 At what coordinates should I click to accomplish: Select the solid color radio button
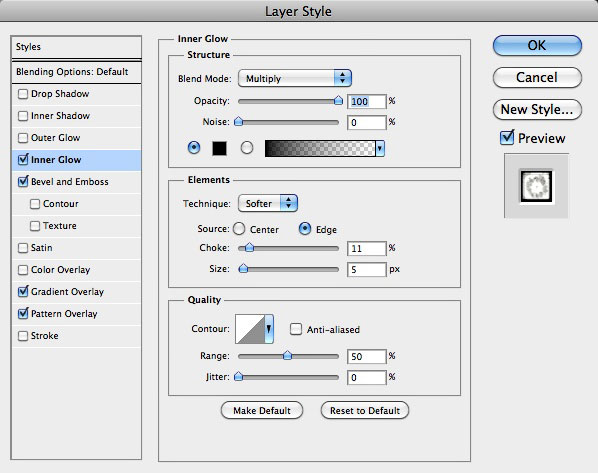(194, 147)
